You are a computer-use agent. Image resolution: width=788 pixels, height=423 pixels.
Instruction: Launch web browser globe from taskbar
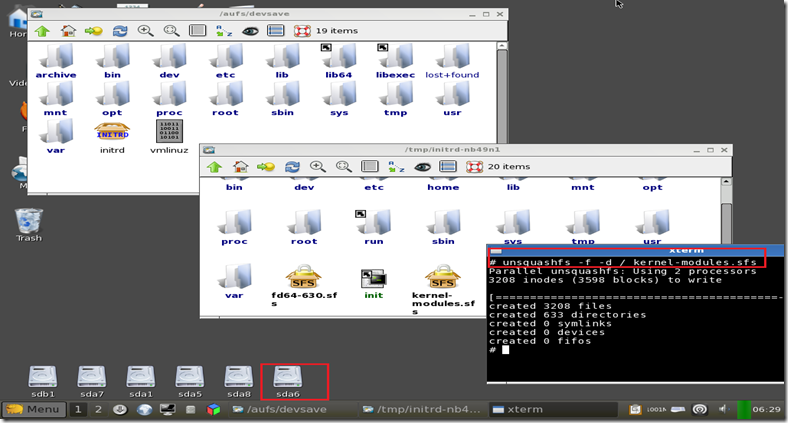click(x=144, y=409)
